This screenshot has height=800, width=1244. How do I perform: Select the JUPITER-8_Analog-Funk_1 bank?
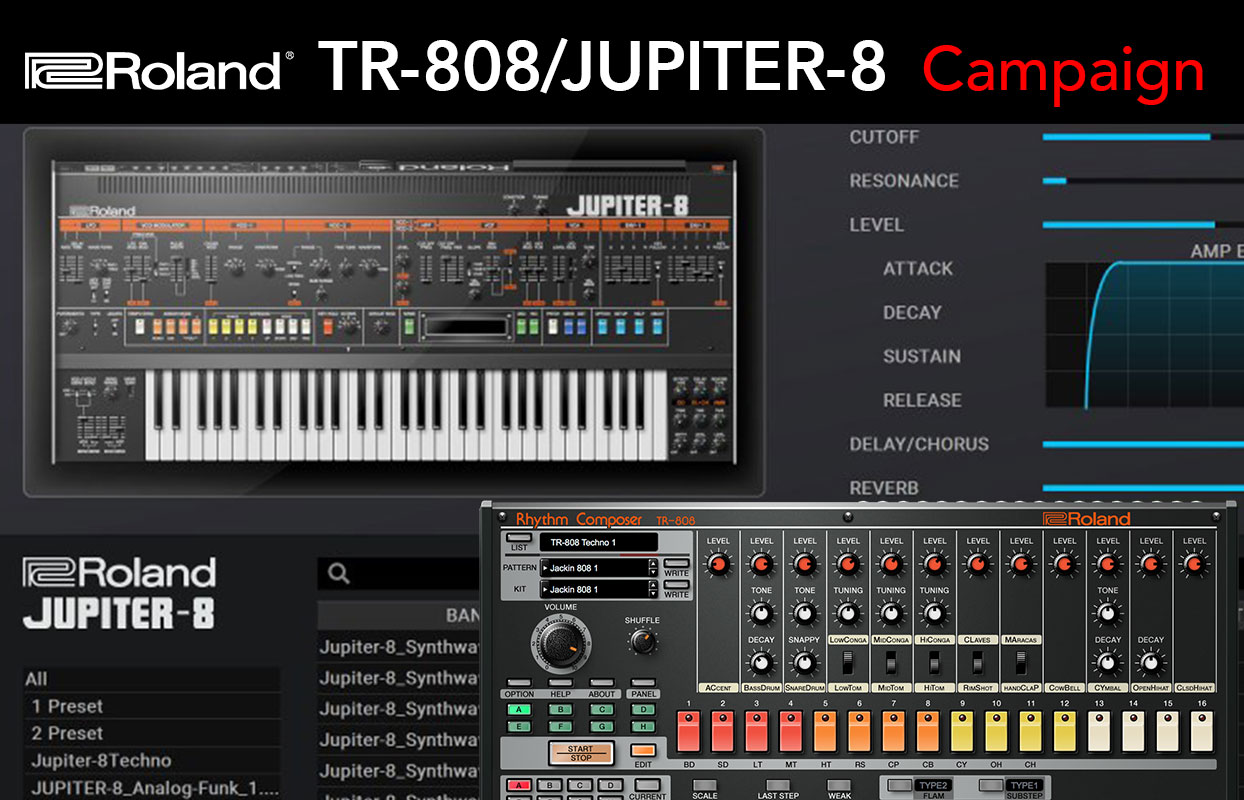(x=152, y=787)
